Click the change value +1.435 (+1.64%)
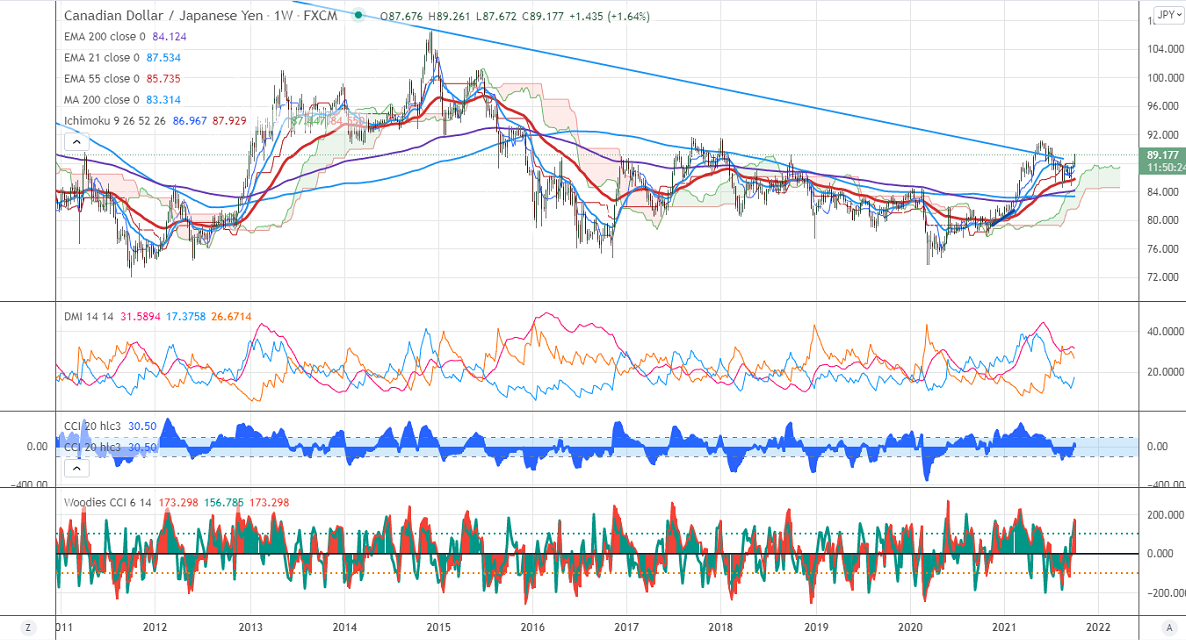Image resolution: width=1186 pixels, height=640 pixels. click(x=610, y=16)
